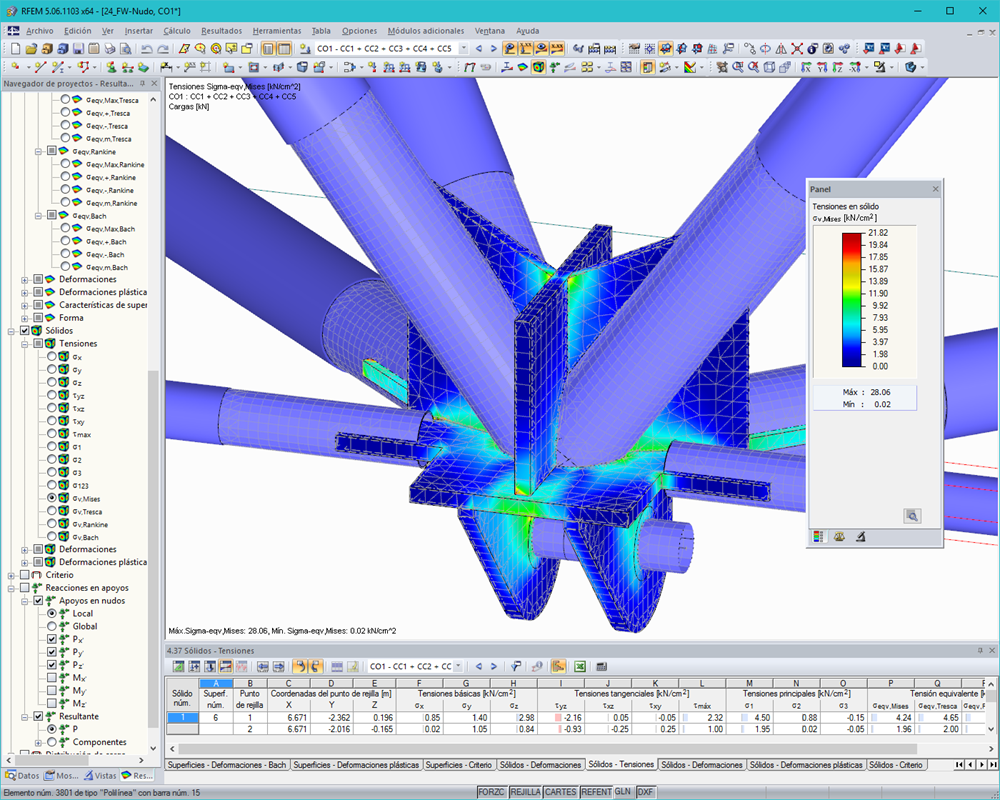Click the isometric wireframe cube icon
Screen dimensions: 1000x800
click(x=769, y=67)
